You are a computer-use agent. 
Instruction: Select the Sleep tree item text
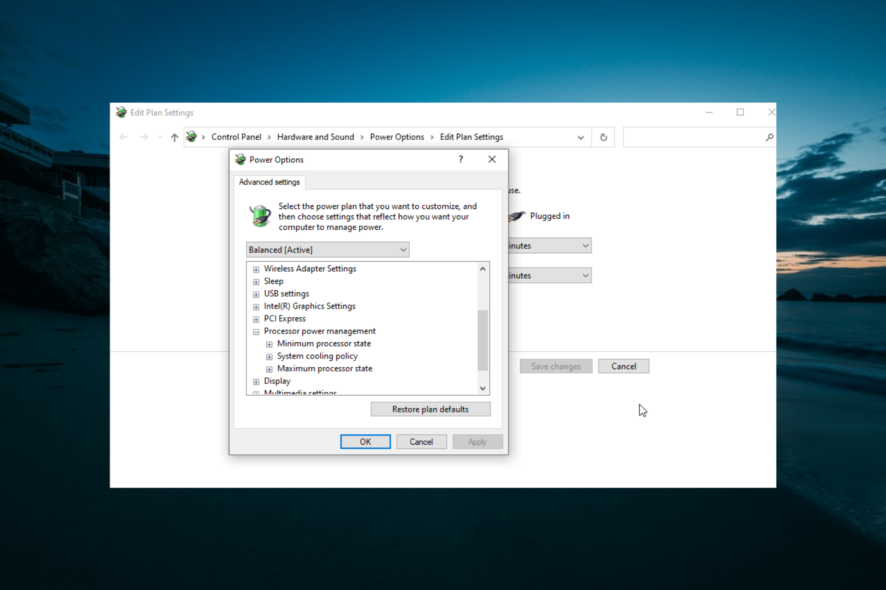click(x=273, y=281)
